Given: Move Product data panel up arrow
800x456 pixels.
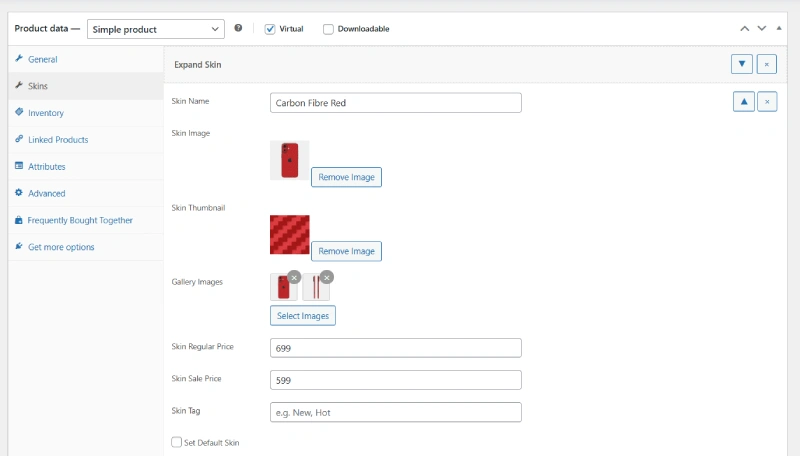Looking at the screenshot, I should [x=745, y=29].
